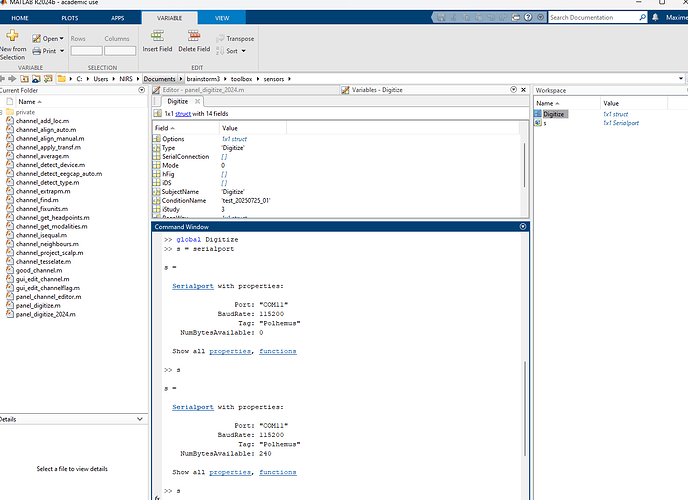Click the browse for folder icon

pyautogui.click(x=36, y=79)
